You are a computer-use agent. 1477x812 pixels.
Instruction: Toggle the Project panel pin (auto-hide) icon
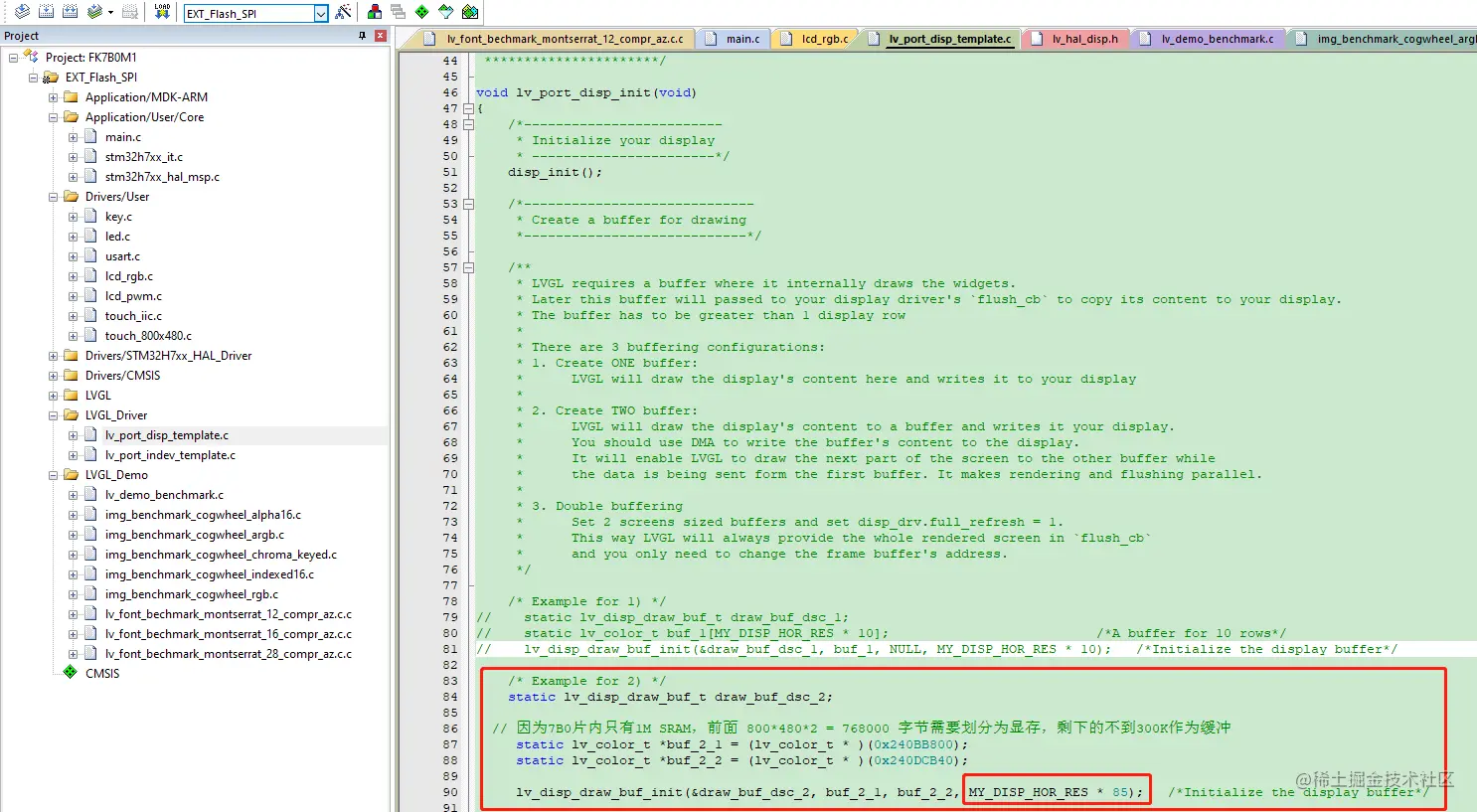point(362,36)
